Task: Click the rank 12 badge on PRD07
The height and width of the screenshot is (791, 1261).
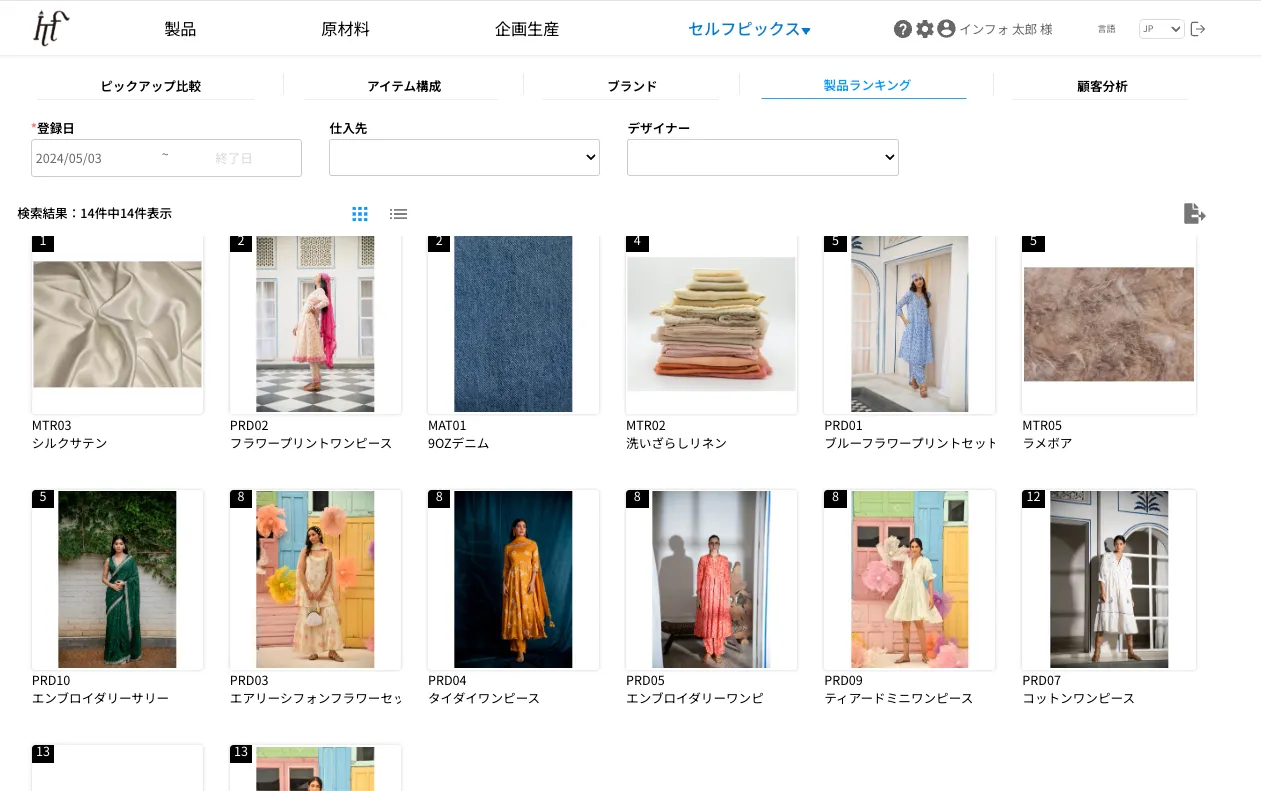Action: click(1033, 498)
